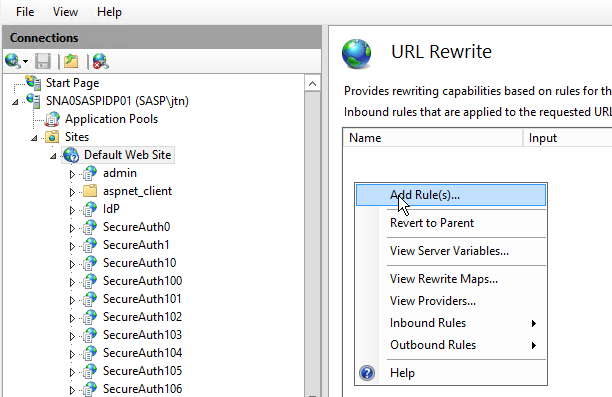Collapse the Sites node

coord(34,138)
